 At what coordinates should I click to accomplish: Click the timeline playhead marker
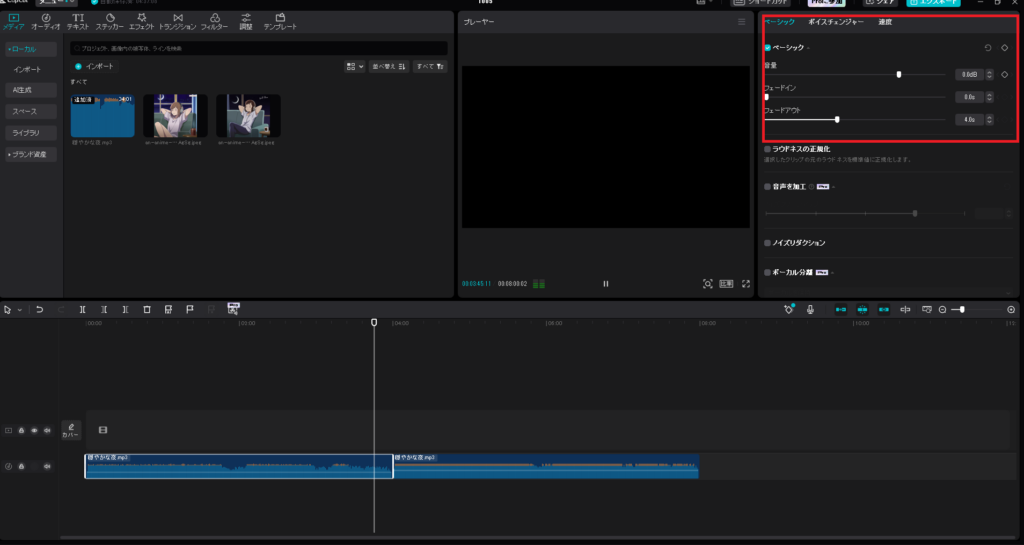coord(374,322)
